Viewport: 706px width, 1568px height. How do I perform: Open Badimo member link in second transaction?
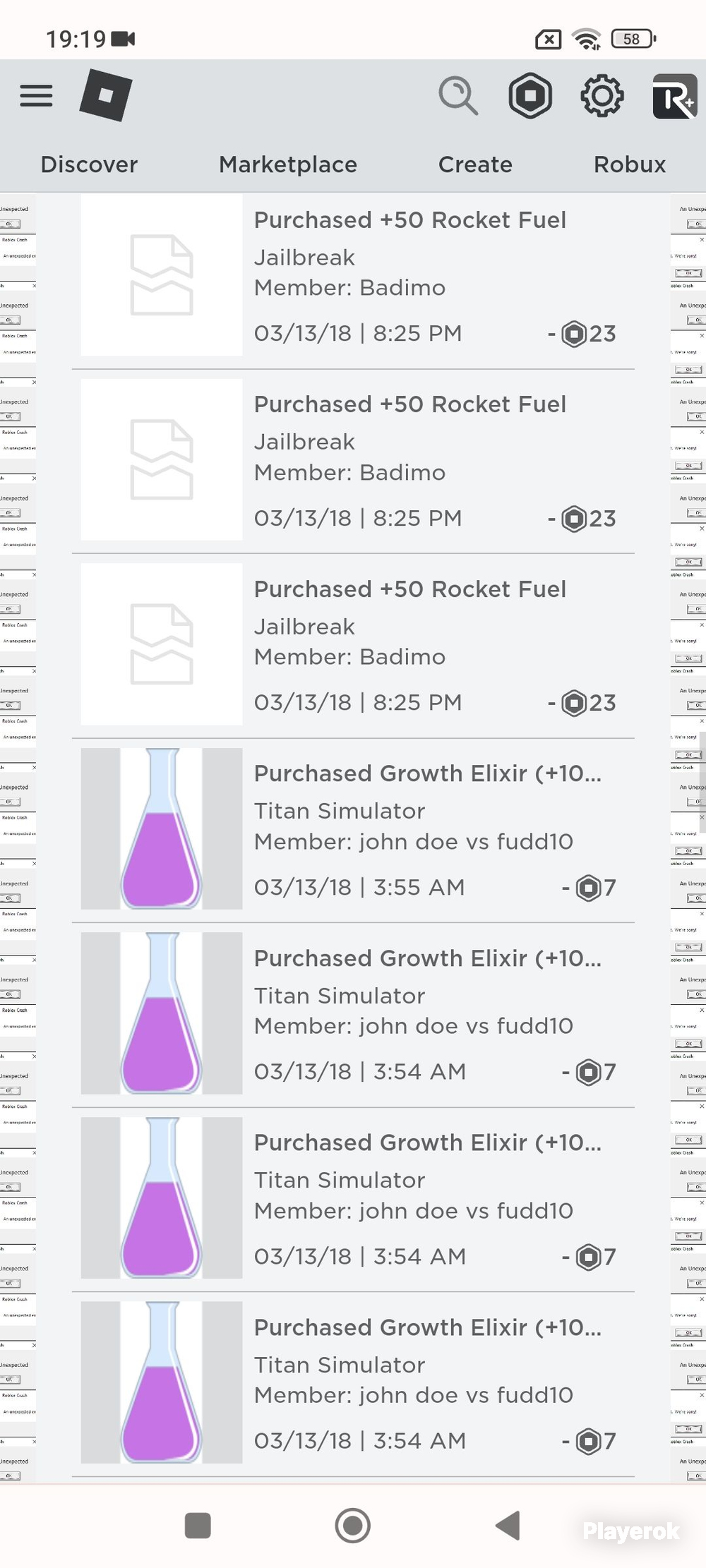point(402,473)
